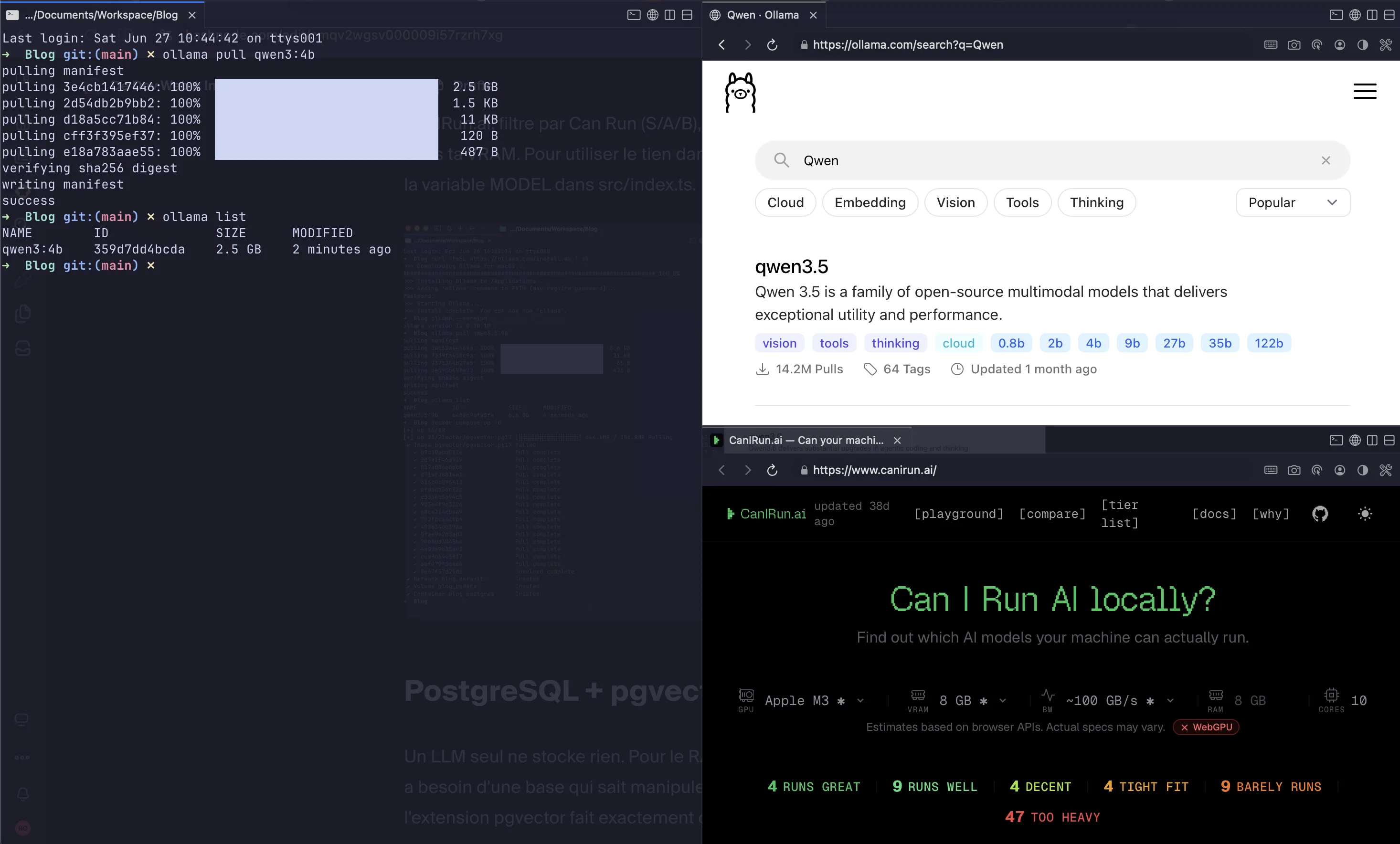1400x844 pixels.
Task: Open the [compare] nav item
Action: click(x=1052, y=514)
